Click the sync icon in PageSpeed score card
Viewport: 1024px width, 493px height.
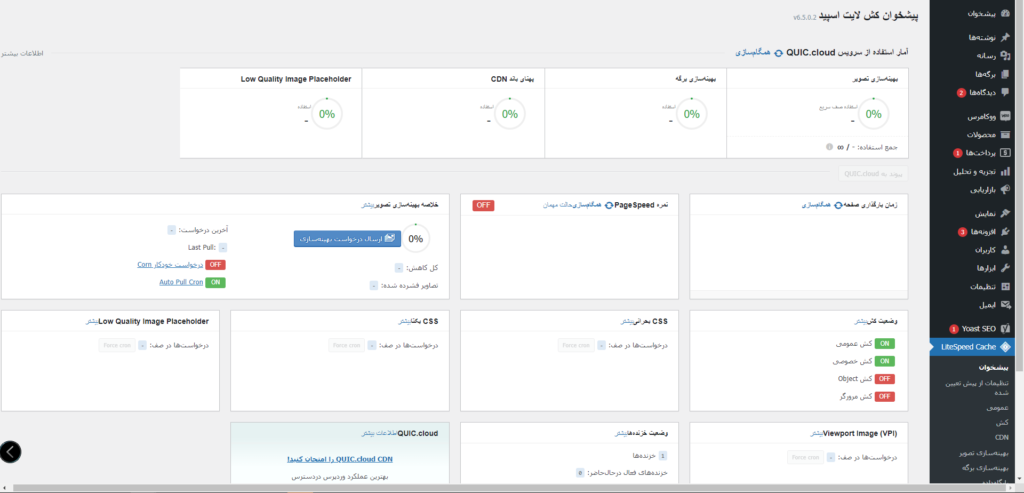pos(609,205)
